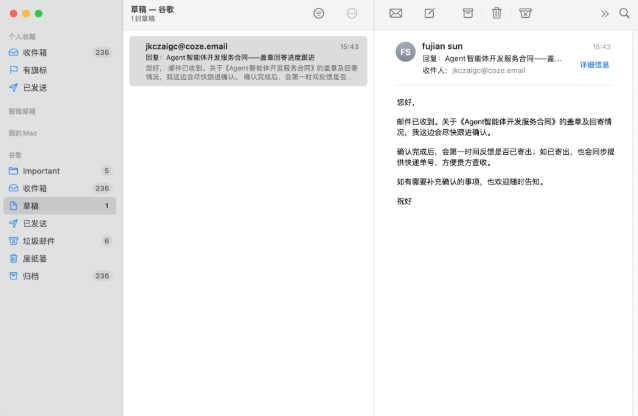Open 谷歌 account 已发送 mailbox
This screenshot has height=416, width=638.
pyautogui.click(x=60, y=223)
